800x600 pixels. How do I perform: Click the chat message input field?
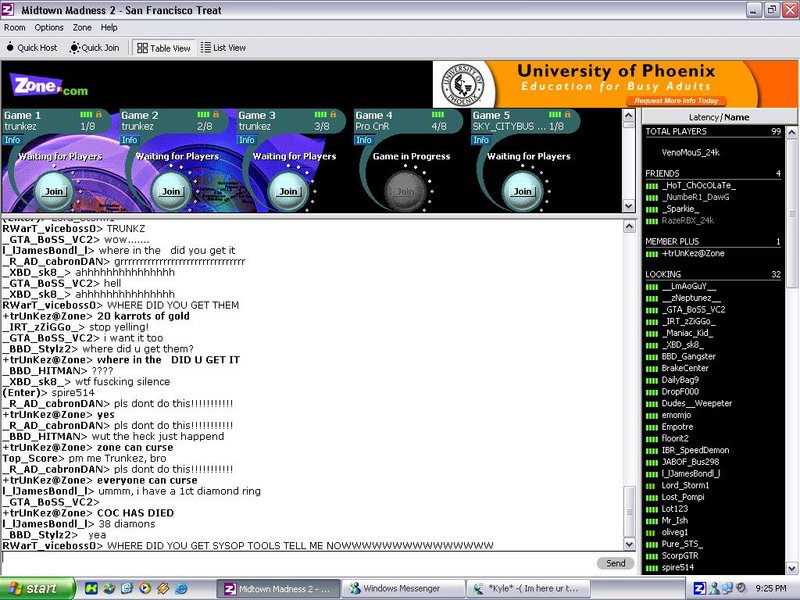(x=298, y=563)
